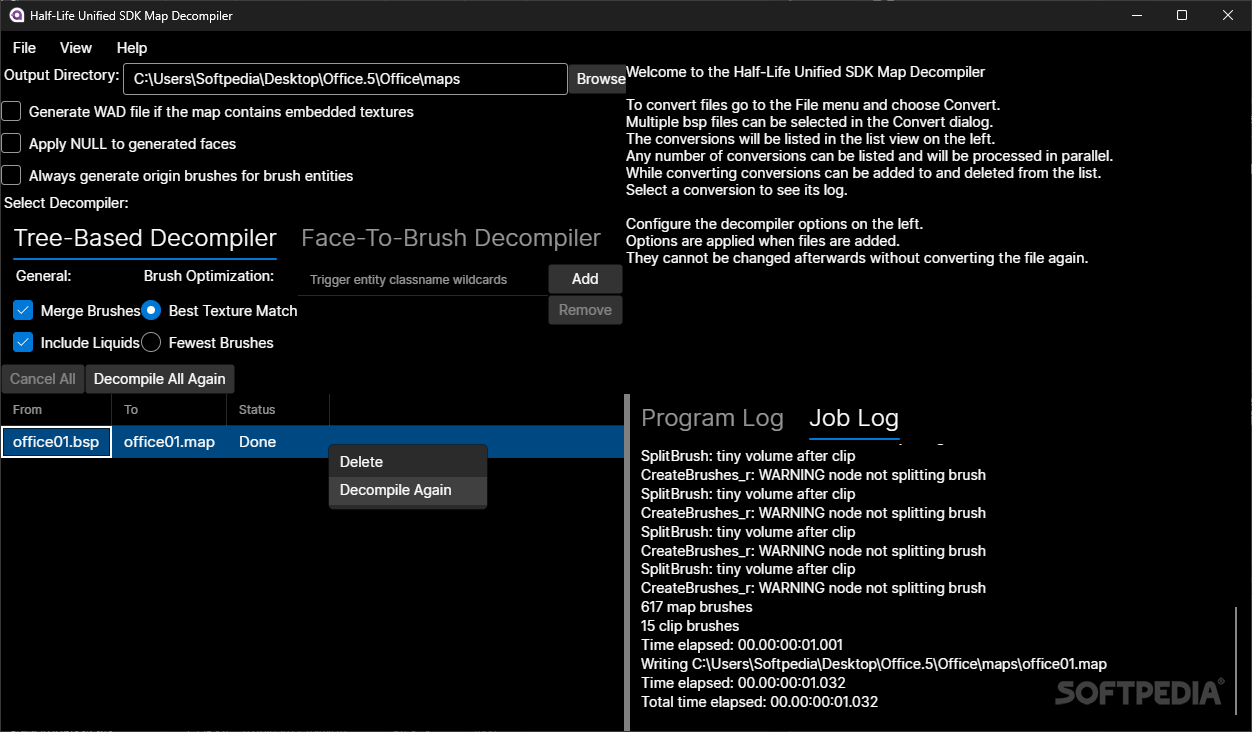
Task: Select the office01.map cell
Action: [x=169, y=442]
